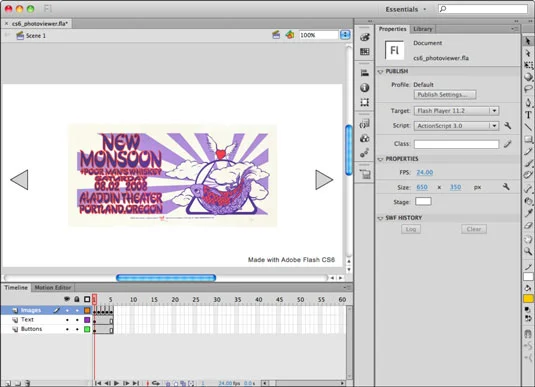
Task: Open the Motion Presets panel icon
Action: (x=365, y=153)
